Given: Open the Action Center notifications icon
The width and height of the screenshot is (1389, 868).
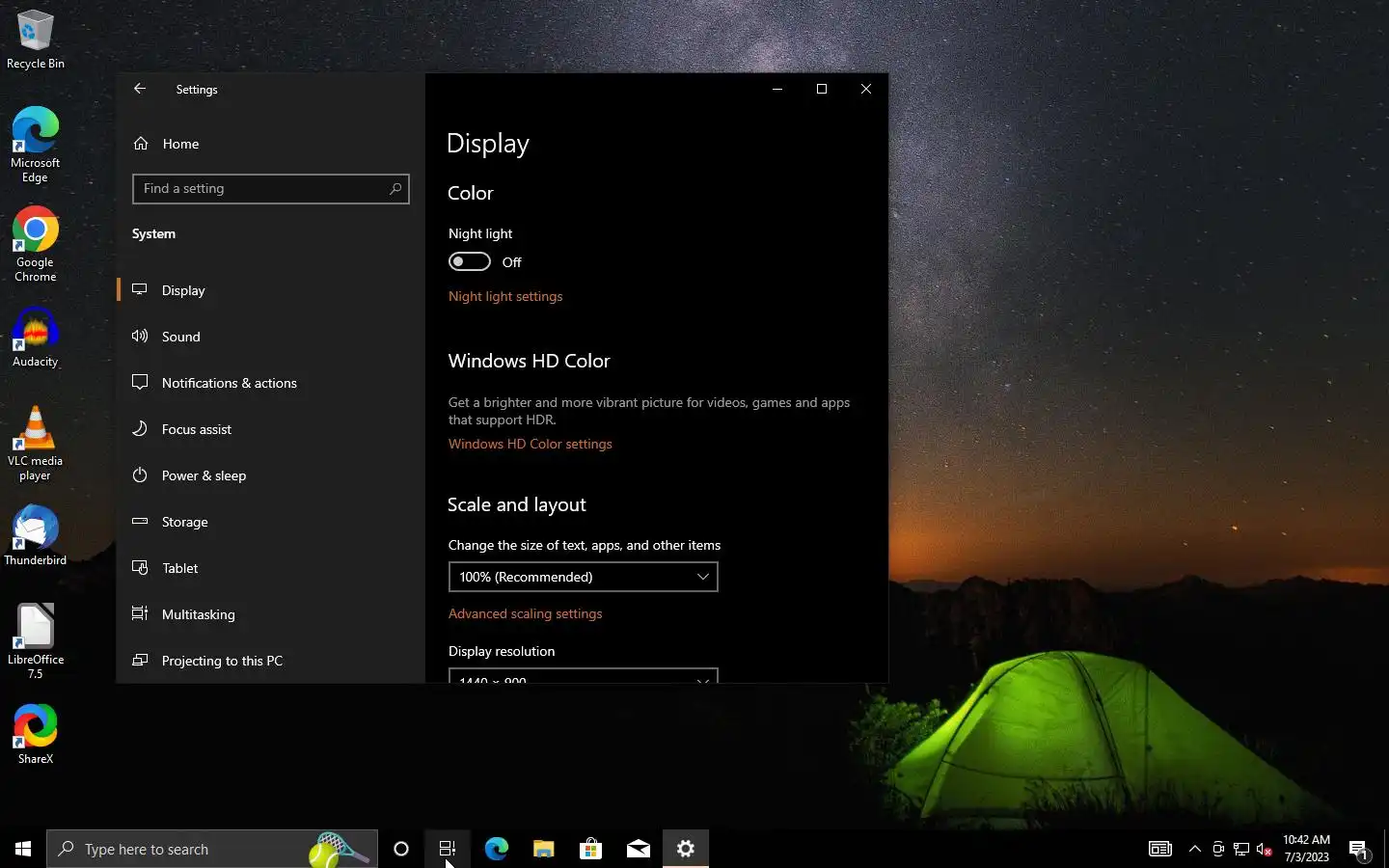Looking at the screenshot, I should [1359, 849].
